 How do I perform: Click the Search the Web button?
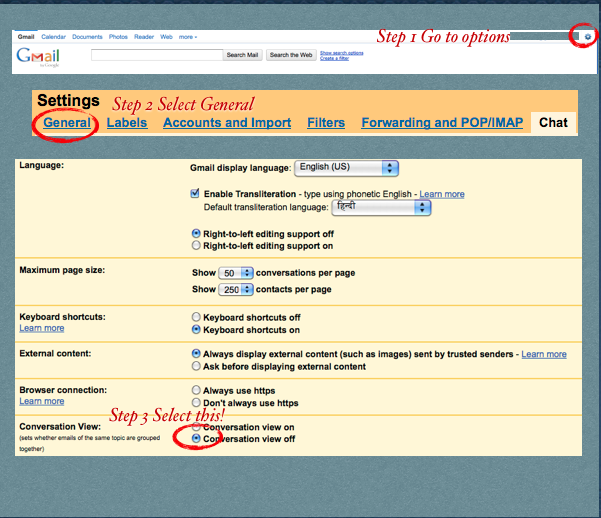[291, 55]
